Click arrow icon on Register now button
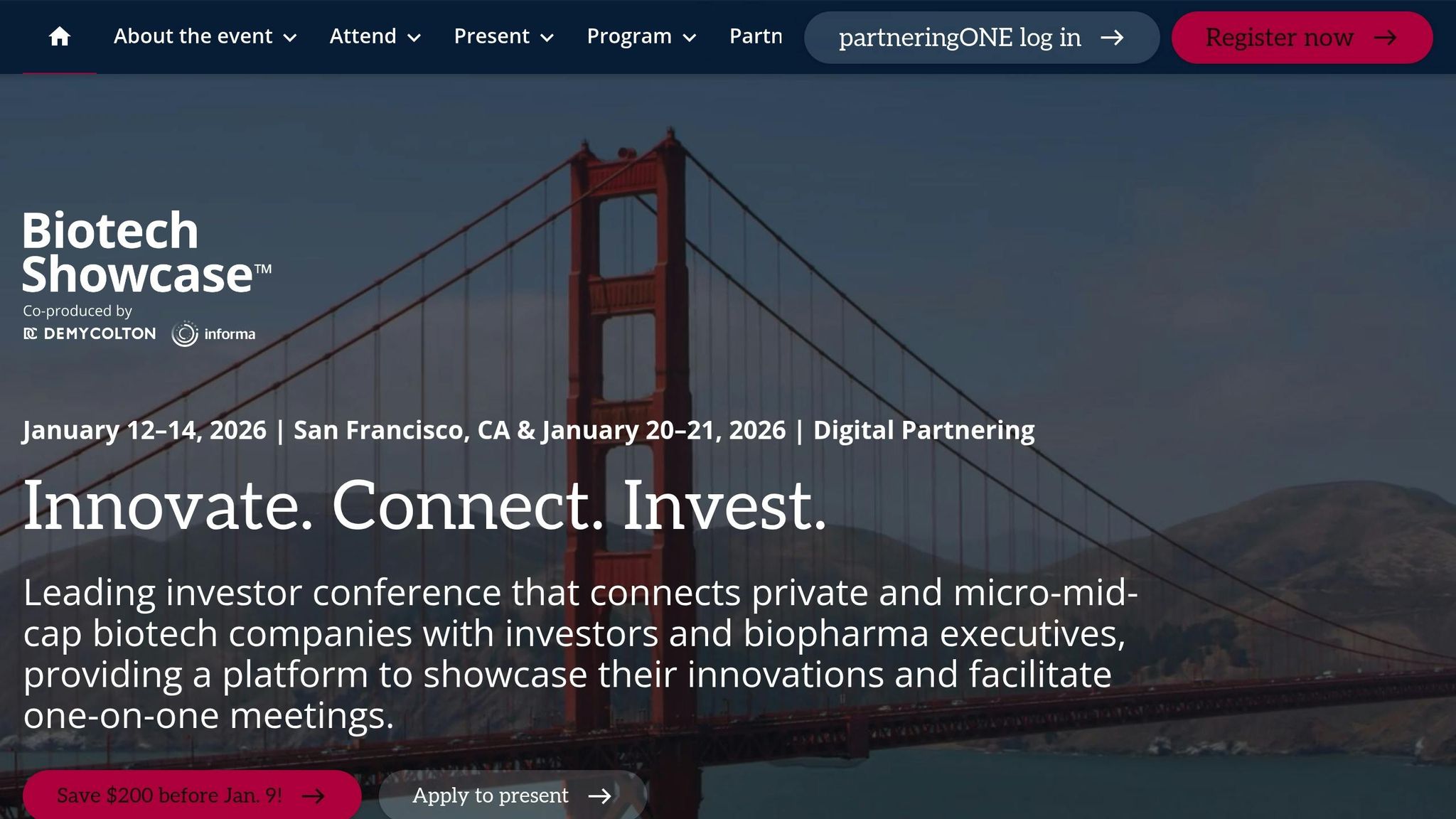This screenshot has width=1456, height=819. pos(1385,38)
